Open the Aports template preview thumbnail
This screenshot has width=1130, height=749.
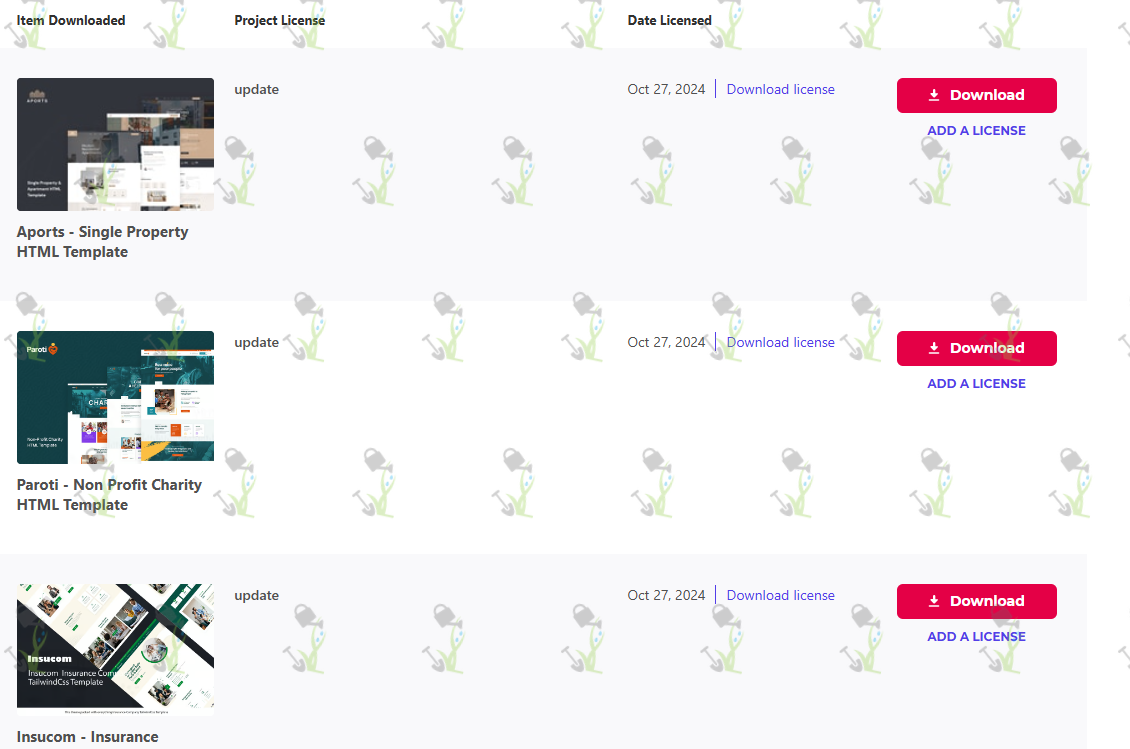click(x=115, y=144)
